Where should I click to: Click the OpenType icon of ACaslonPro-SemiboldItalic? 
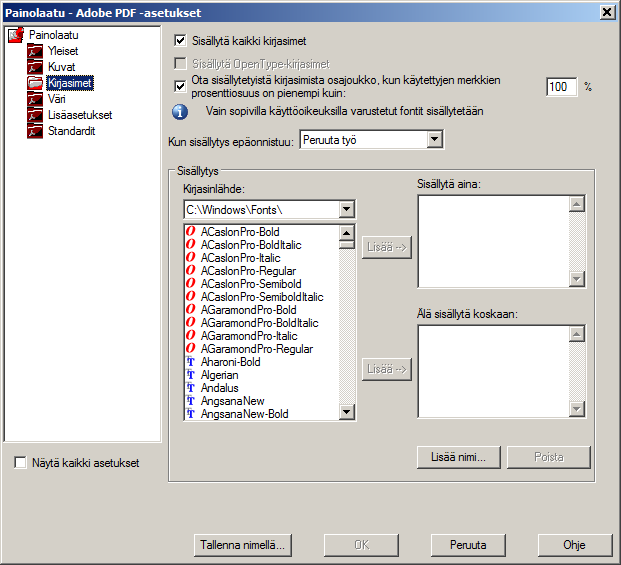[190, 297]
